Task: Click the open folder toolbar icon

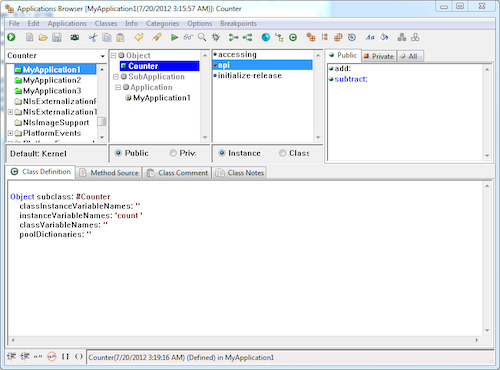Action: 43,37
